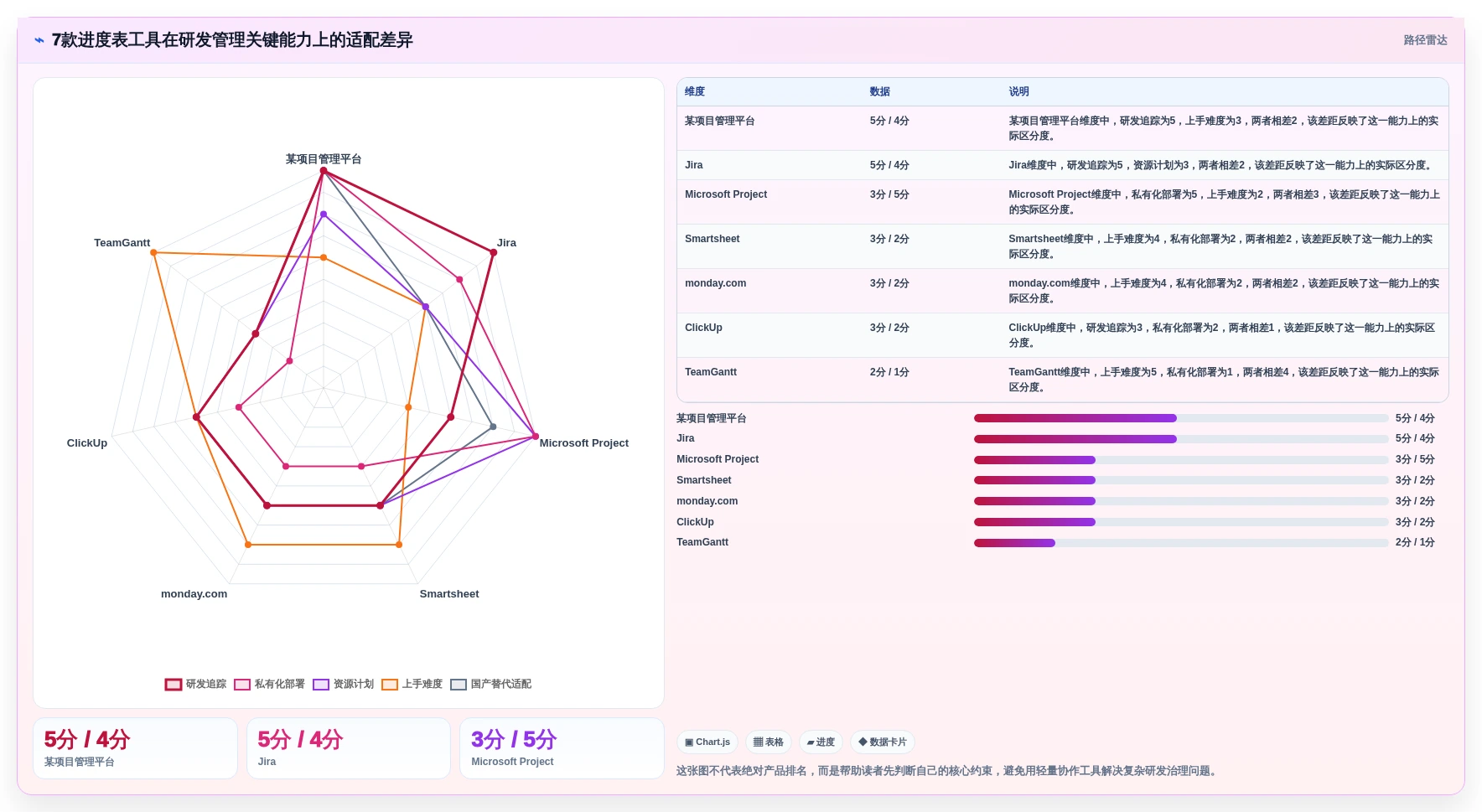Click the monday.com radar axis label
This screenshot has height=812, width=1482.
(194, 594)
